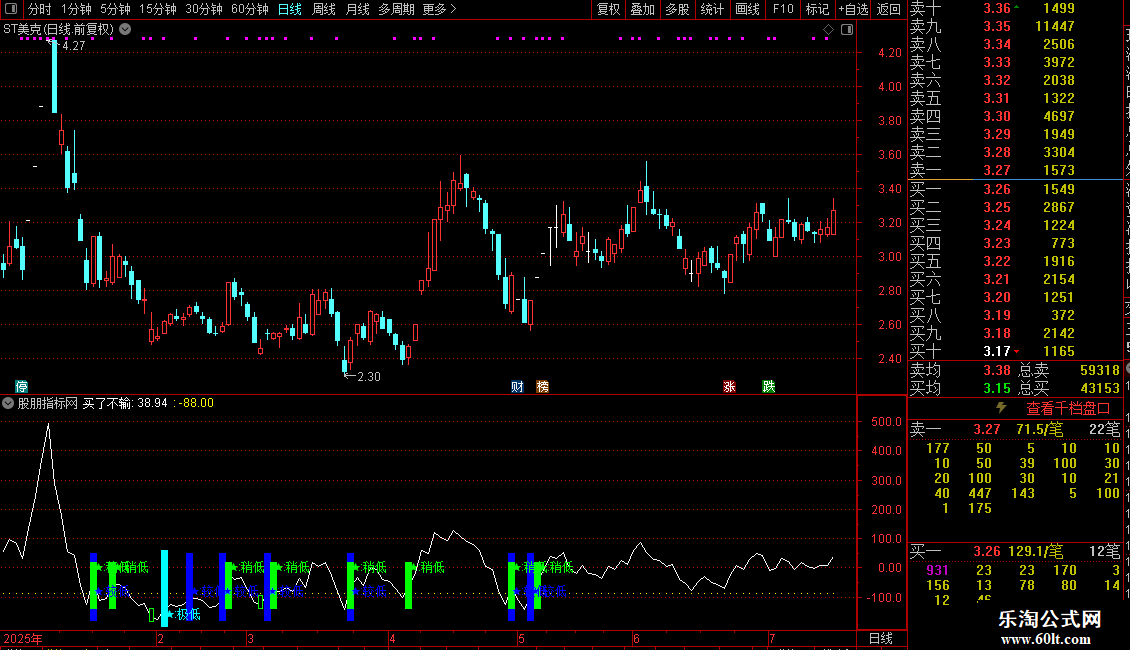Click the 榜 ranking marker icon
The image size is (1130, 650).
(x=542, y=386)
